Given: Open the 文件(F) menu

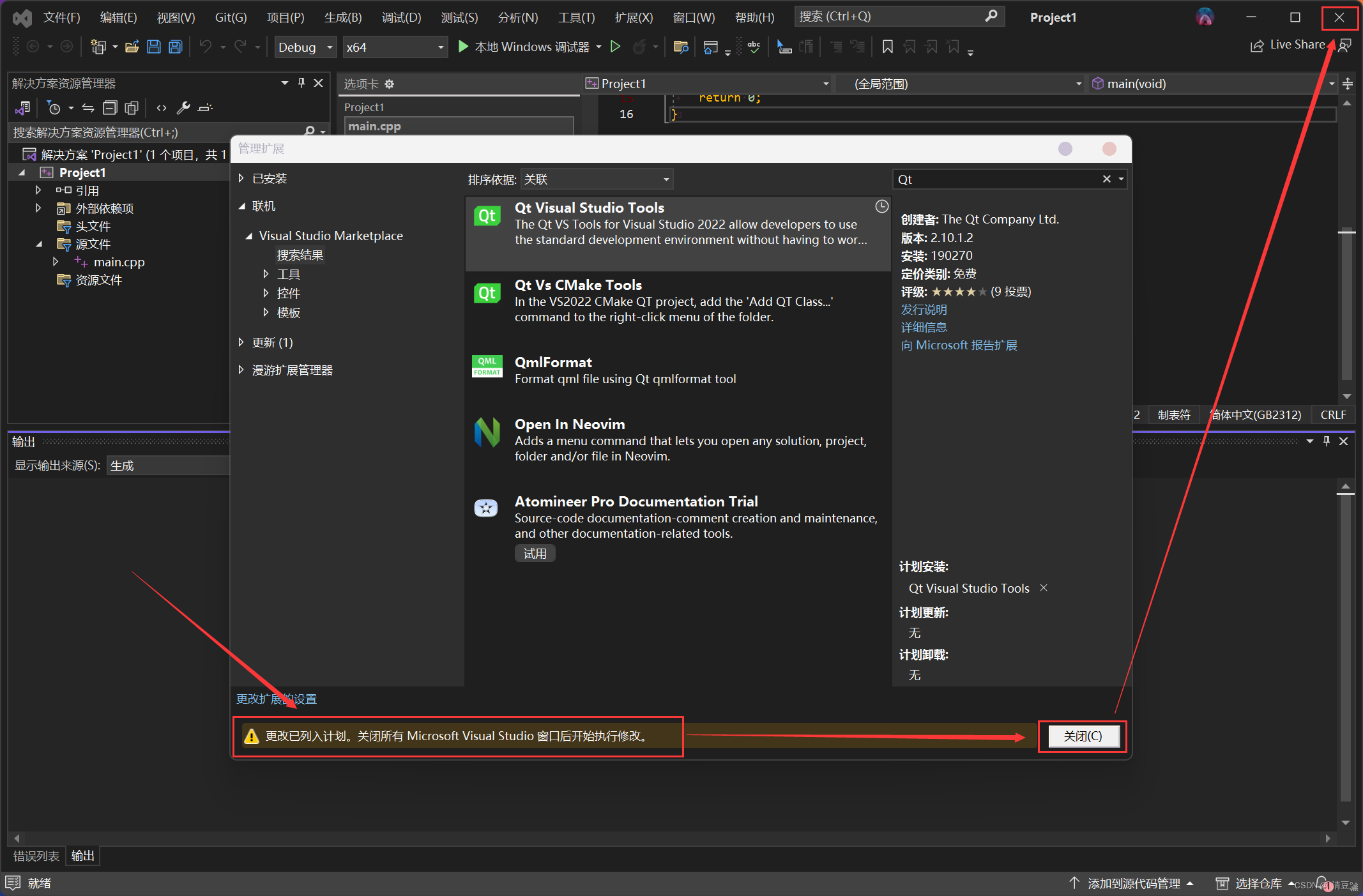Looking at the screenshot, I should 61,17.
